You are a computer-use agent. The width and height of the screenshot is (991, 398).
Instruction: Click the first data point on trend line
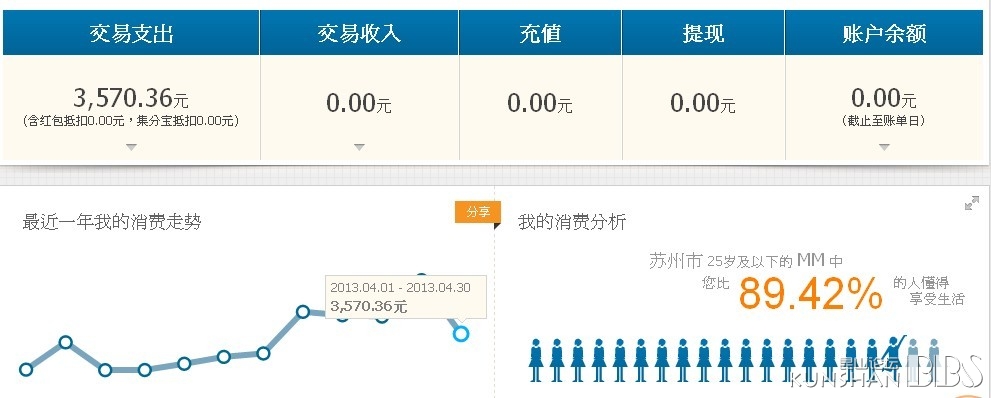[x=26, y=370]
